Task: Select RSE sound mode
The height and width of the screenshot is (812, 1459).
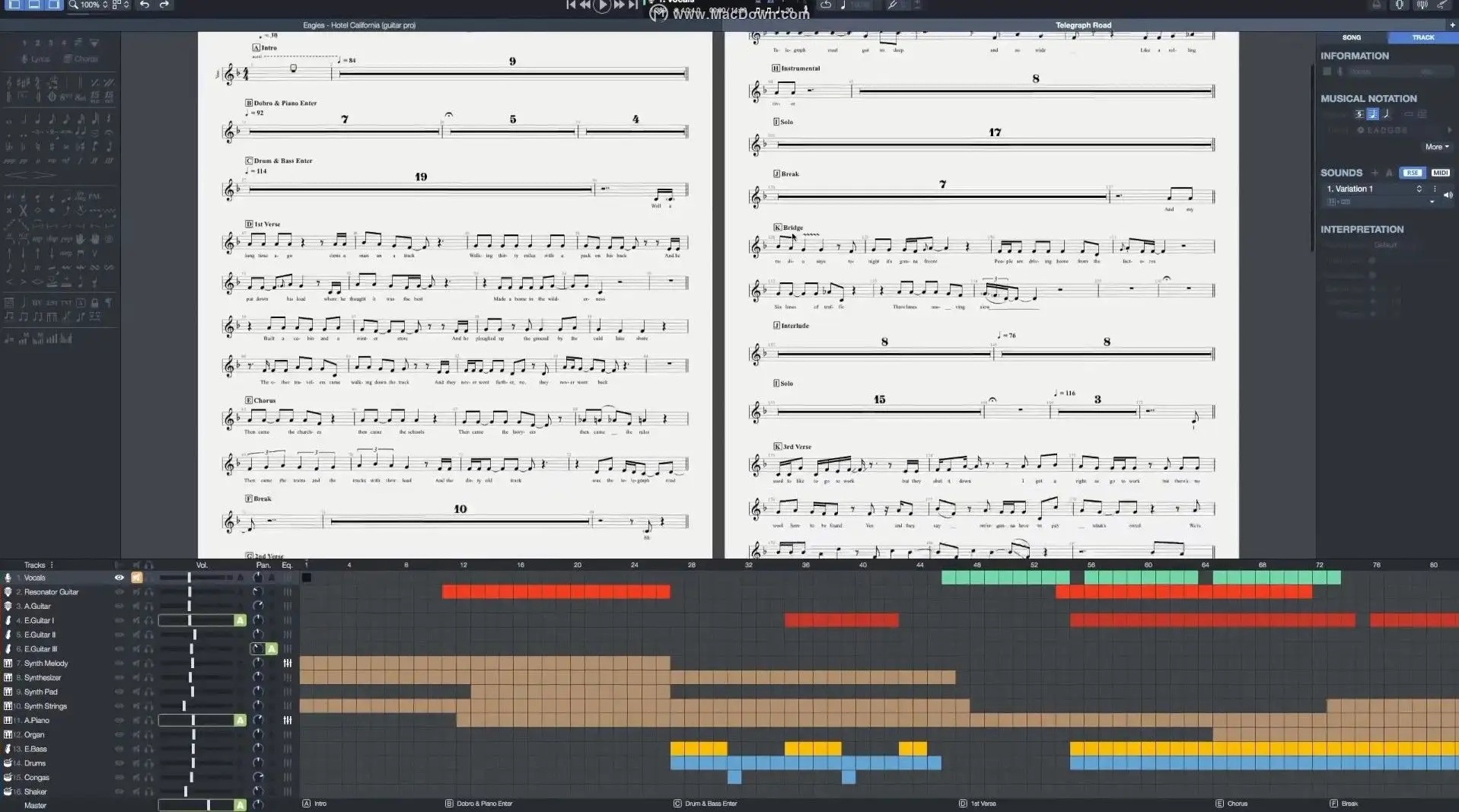Action: click(1413, 173)
